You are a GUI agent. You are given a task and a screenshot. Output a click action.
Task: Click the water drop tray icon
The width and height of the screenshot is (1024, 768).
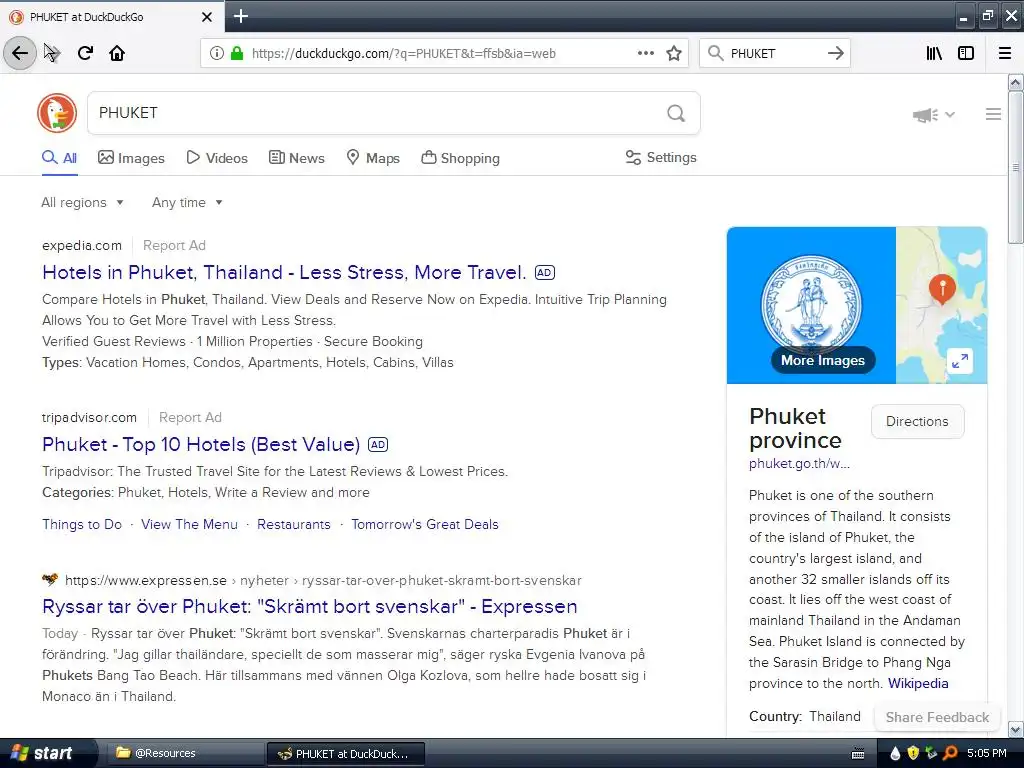click(x=895, y=753)
